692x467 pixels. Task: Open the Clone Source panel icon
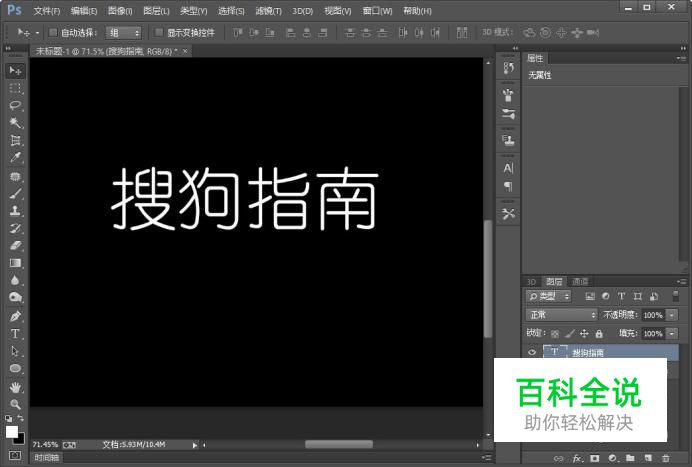tap(508, 140)
